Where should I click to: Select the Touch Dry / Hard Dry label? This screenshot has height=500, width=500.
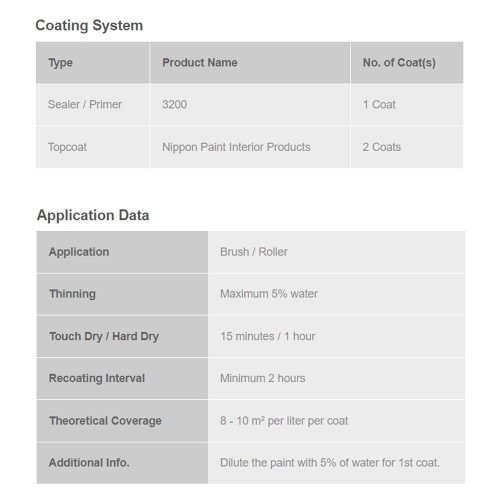coord(122,336)
